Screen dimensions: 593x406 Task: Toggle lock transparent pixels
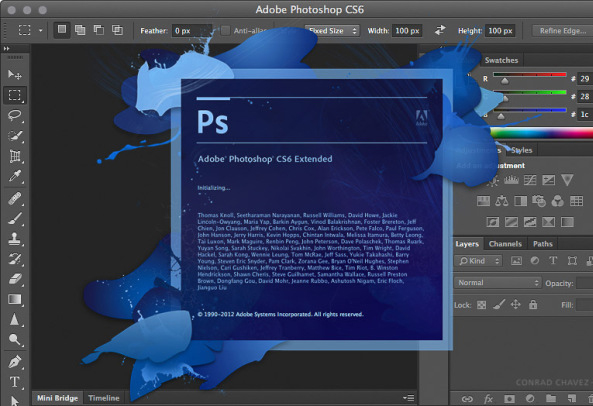click(x=481, y=305)
